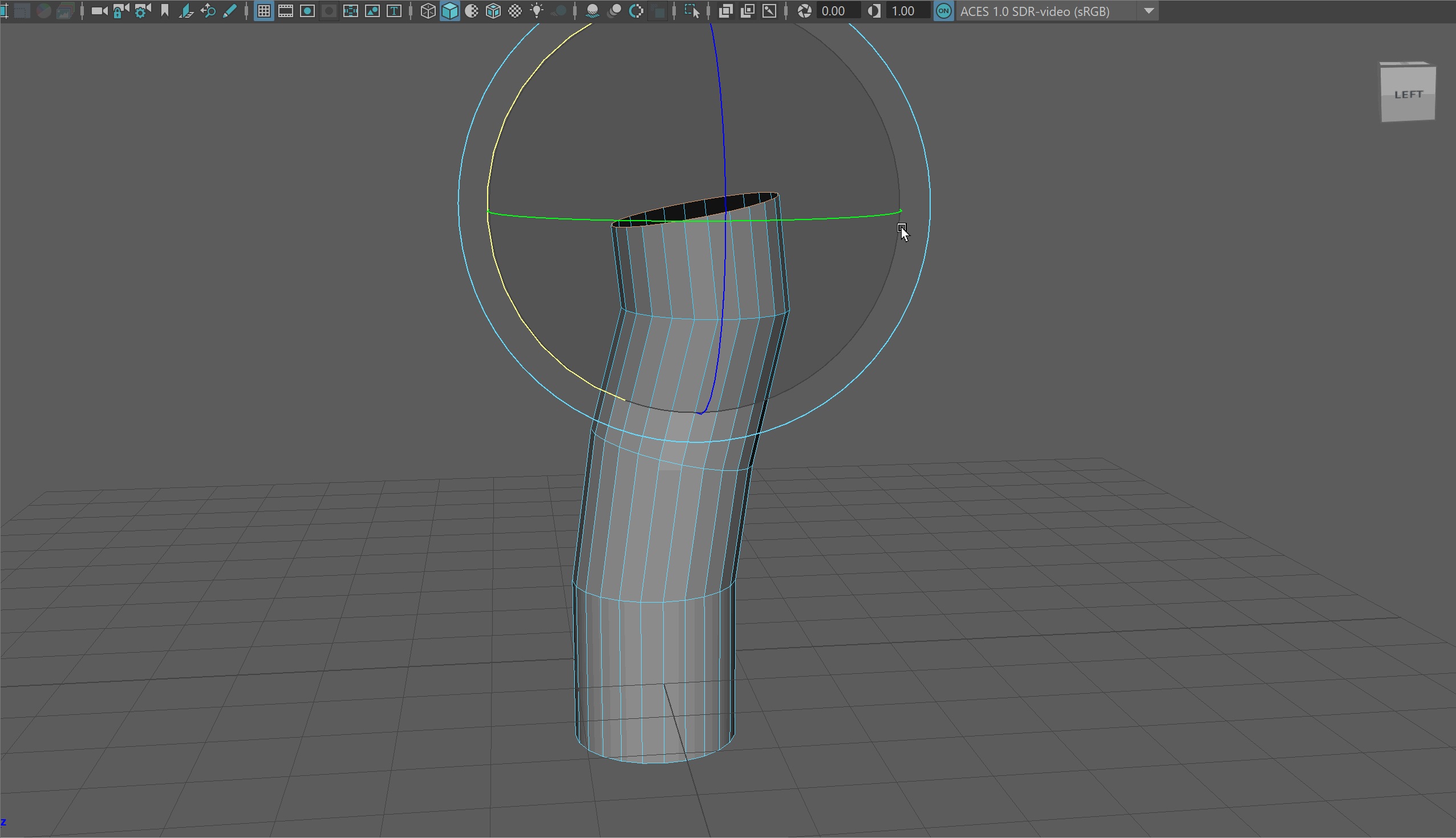Toggle wireframe on shaded mode
Image resolution: width=1456 pixels, height=838 pixels.
click(493, 11)
